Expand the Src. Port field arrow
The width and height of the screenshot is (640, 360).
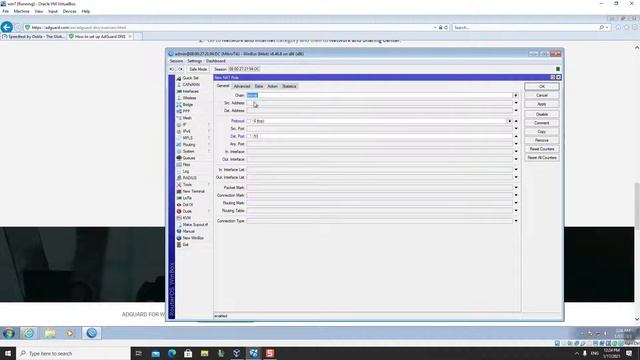click(x=516, y=129)
